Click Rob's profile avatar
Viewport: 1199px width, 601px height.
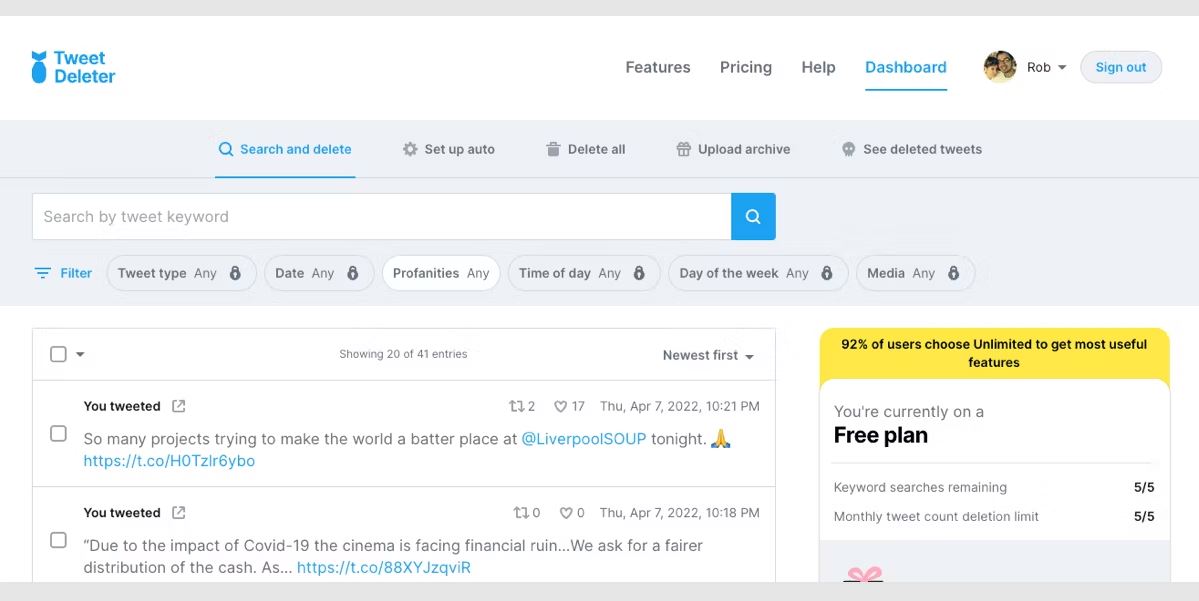point(1000,67)
